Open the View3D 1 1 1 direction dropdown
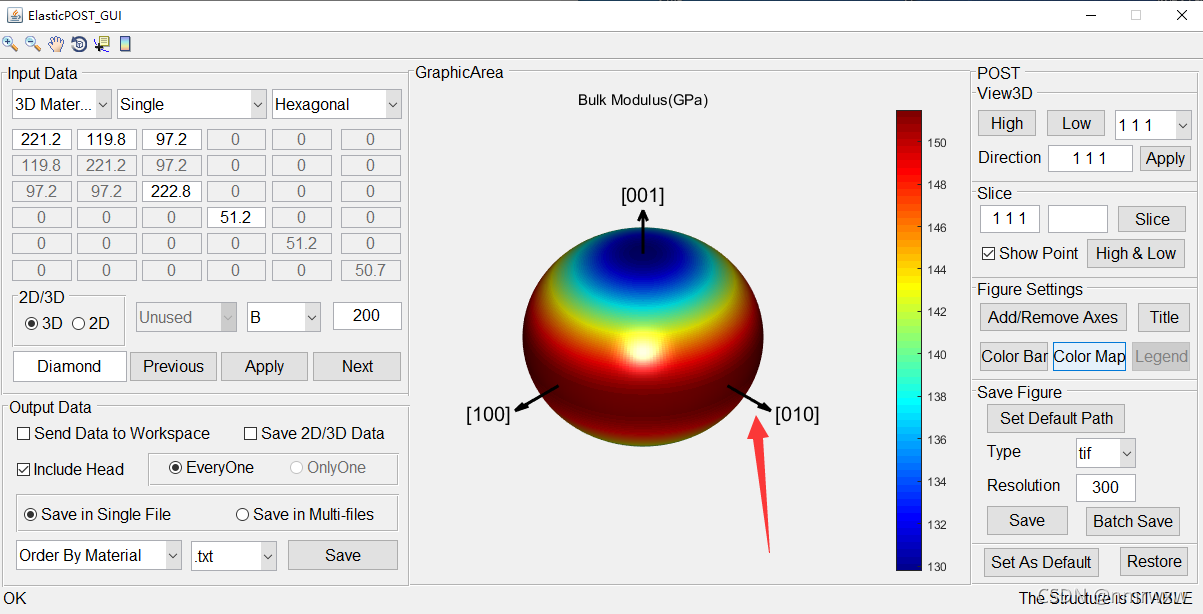 click(1153, 125)
